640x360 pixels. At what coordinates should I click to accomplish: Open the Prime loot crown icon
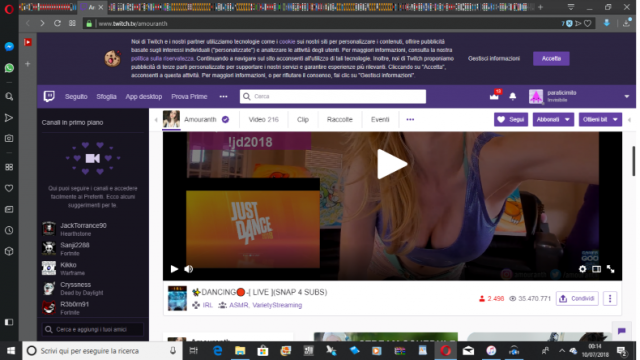[494, 96]
